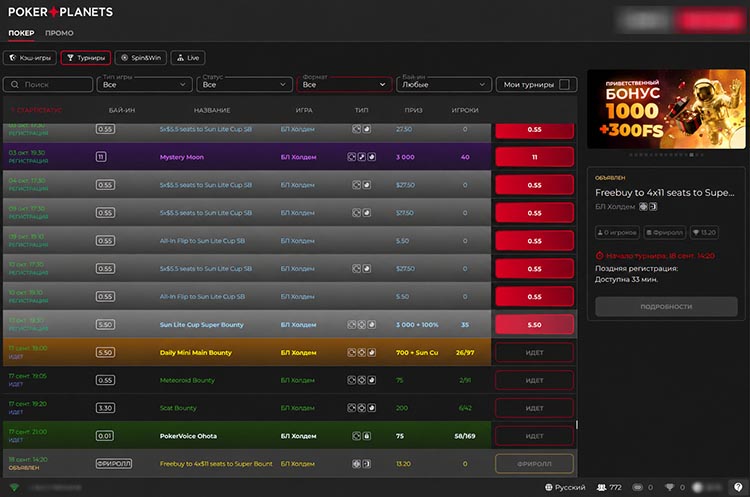Image resolution: width=750 pixels, height=497 pixels.
Task: Select the Spin&Win tab
Action: click(x=141, y=58)
